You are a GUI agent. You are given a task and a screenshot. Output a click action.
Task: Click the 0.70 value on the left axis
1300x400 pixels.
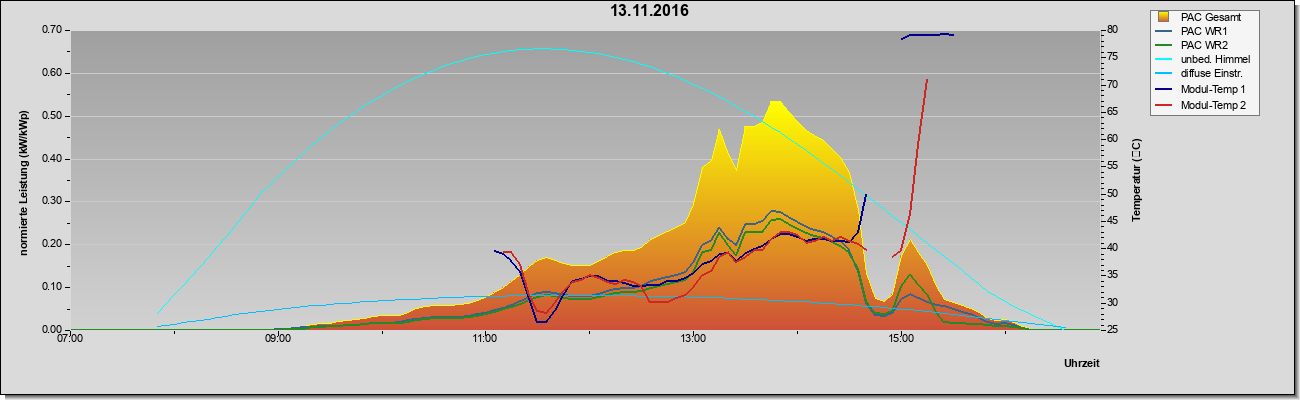[52, 30]
